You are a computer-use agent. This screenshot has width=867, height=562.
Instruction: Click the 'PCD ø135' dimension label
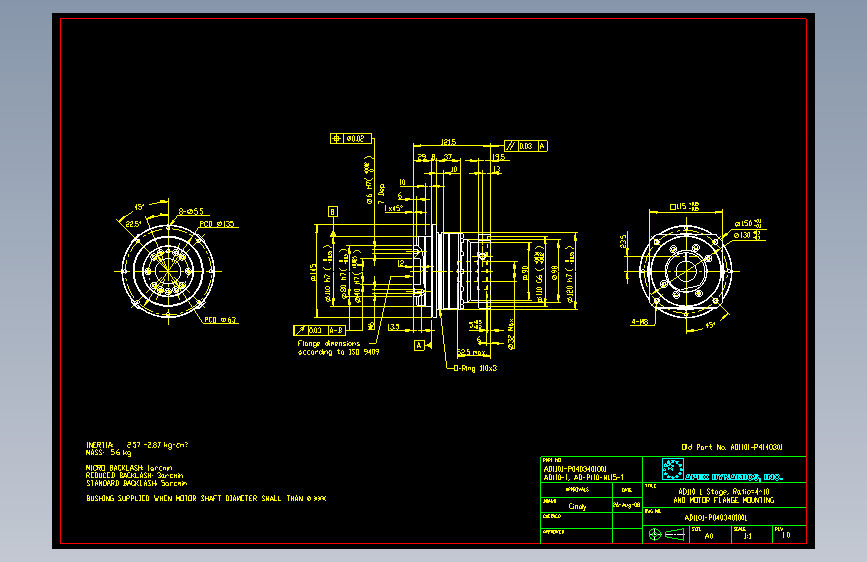pos(217,224)
